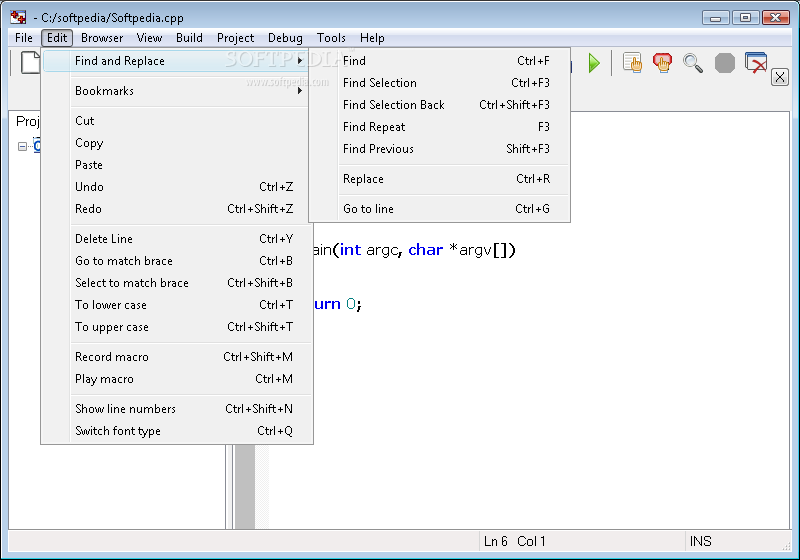
Task: Open the Debug menu
Action: click(x=285, y=38)
